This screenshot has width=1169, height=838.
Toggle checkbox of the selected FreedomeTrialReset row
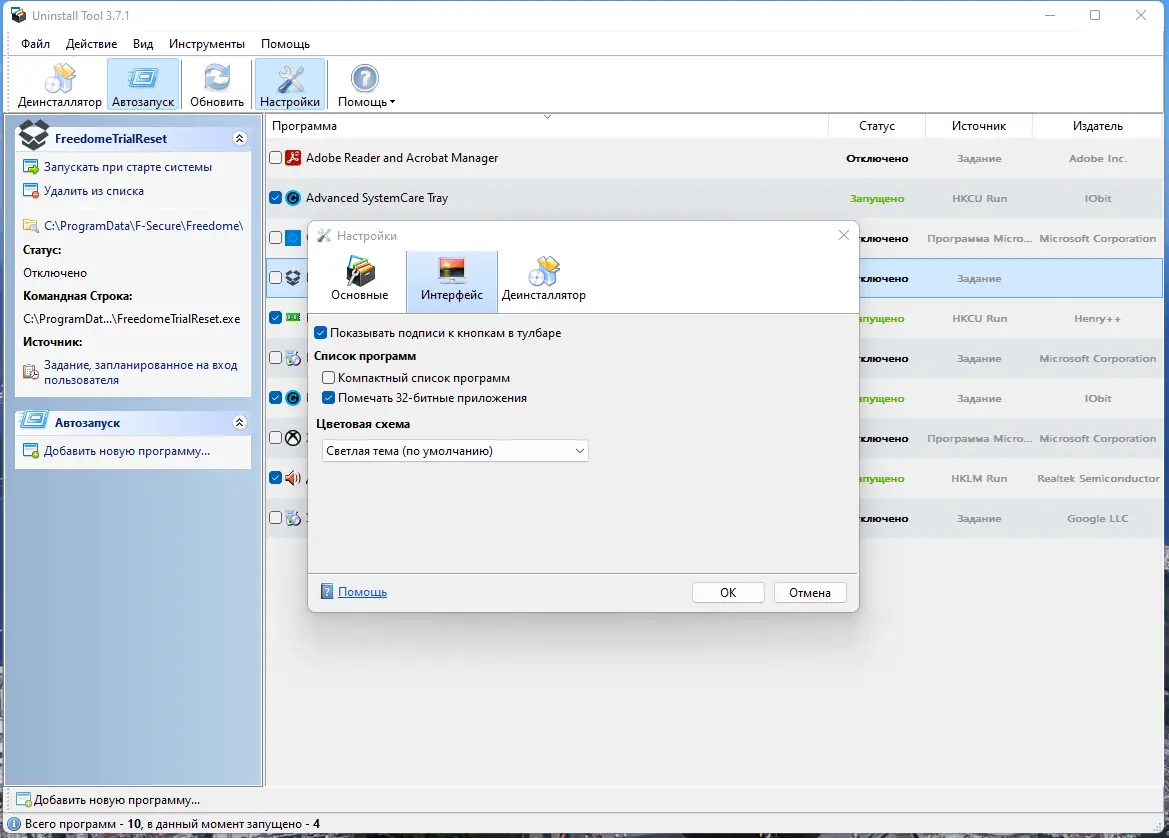(276, 278)
